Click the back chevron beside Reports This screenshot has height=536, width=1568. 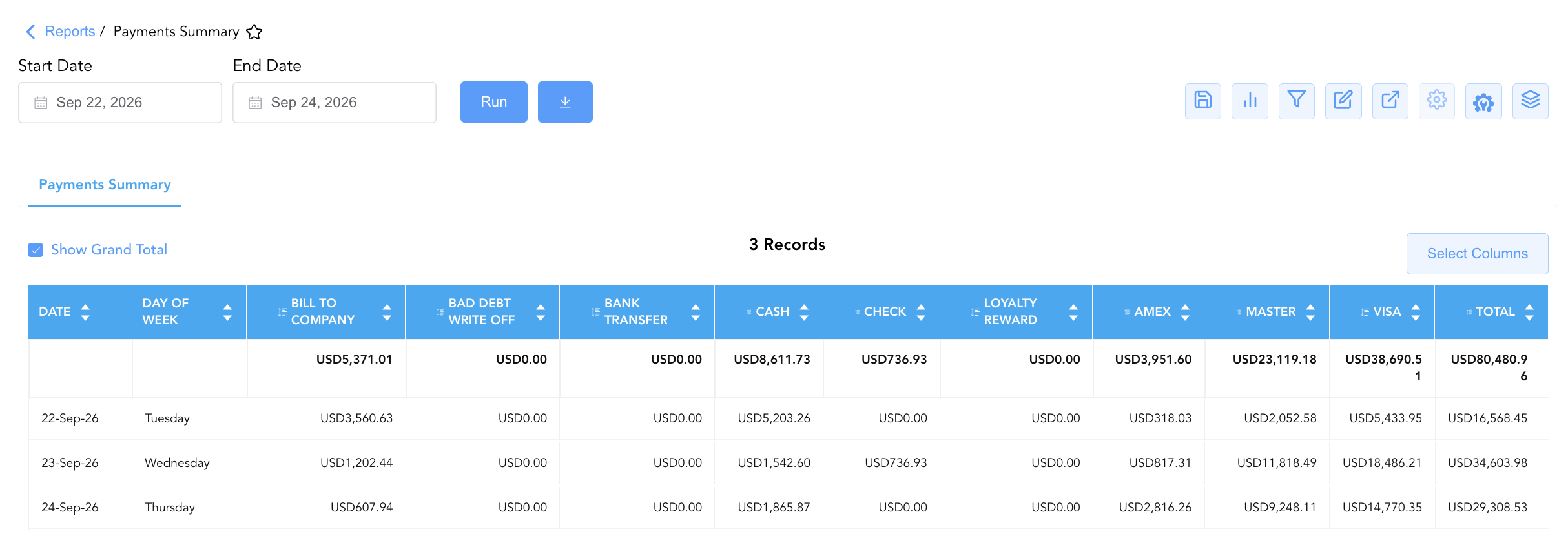[30, 32]
